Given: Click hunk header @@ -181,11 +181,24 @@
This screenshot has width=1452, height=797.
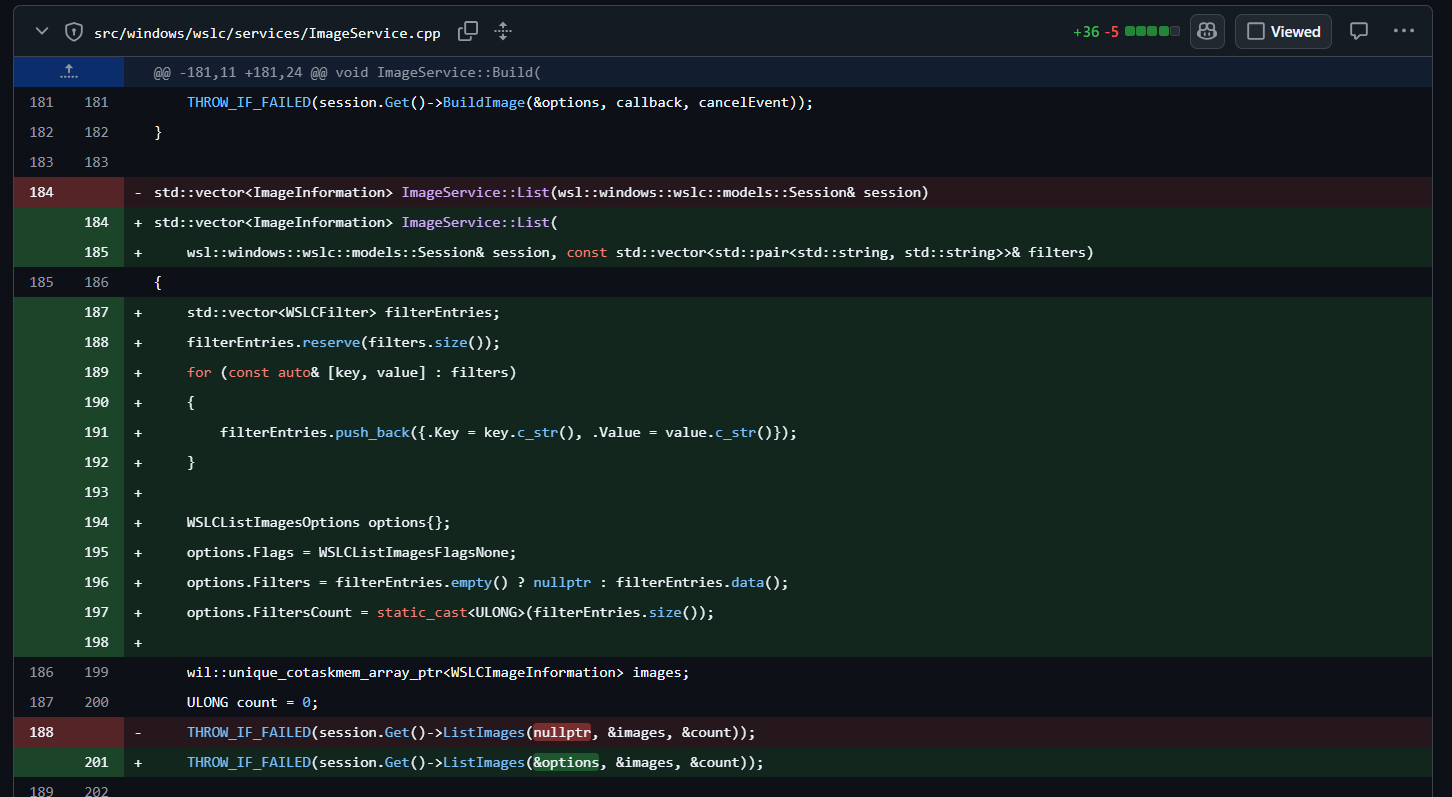Looking at the screenshot, I should [347, 72].
